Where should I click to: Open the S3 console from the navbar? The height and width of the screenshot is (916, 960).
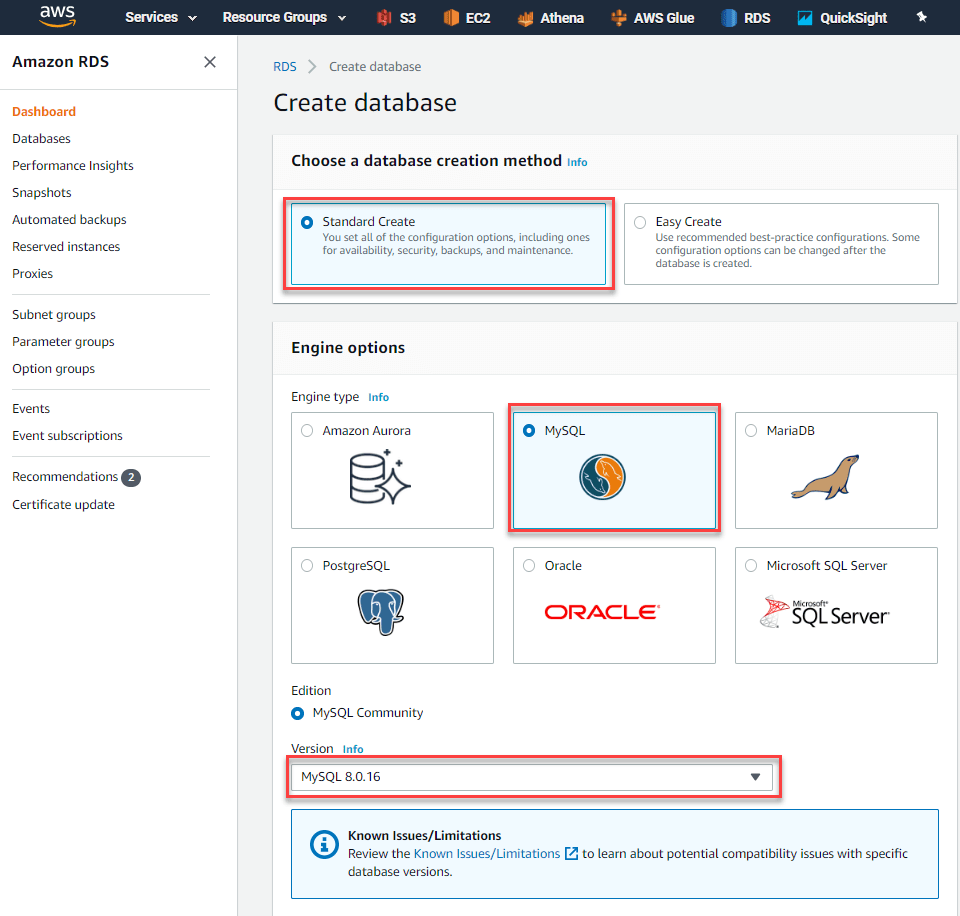(395, 16)
